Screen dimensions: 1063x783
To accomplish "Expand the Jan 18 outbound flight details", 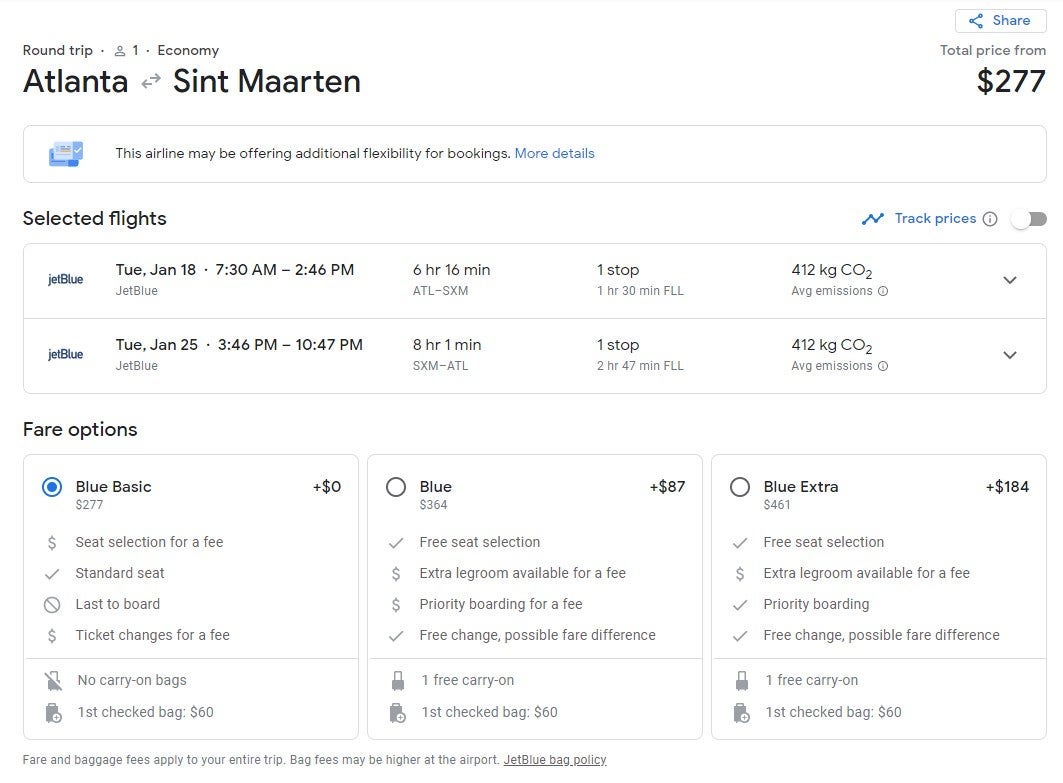I will click(1010, 280).
